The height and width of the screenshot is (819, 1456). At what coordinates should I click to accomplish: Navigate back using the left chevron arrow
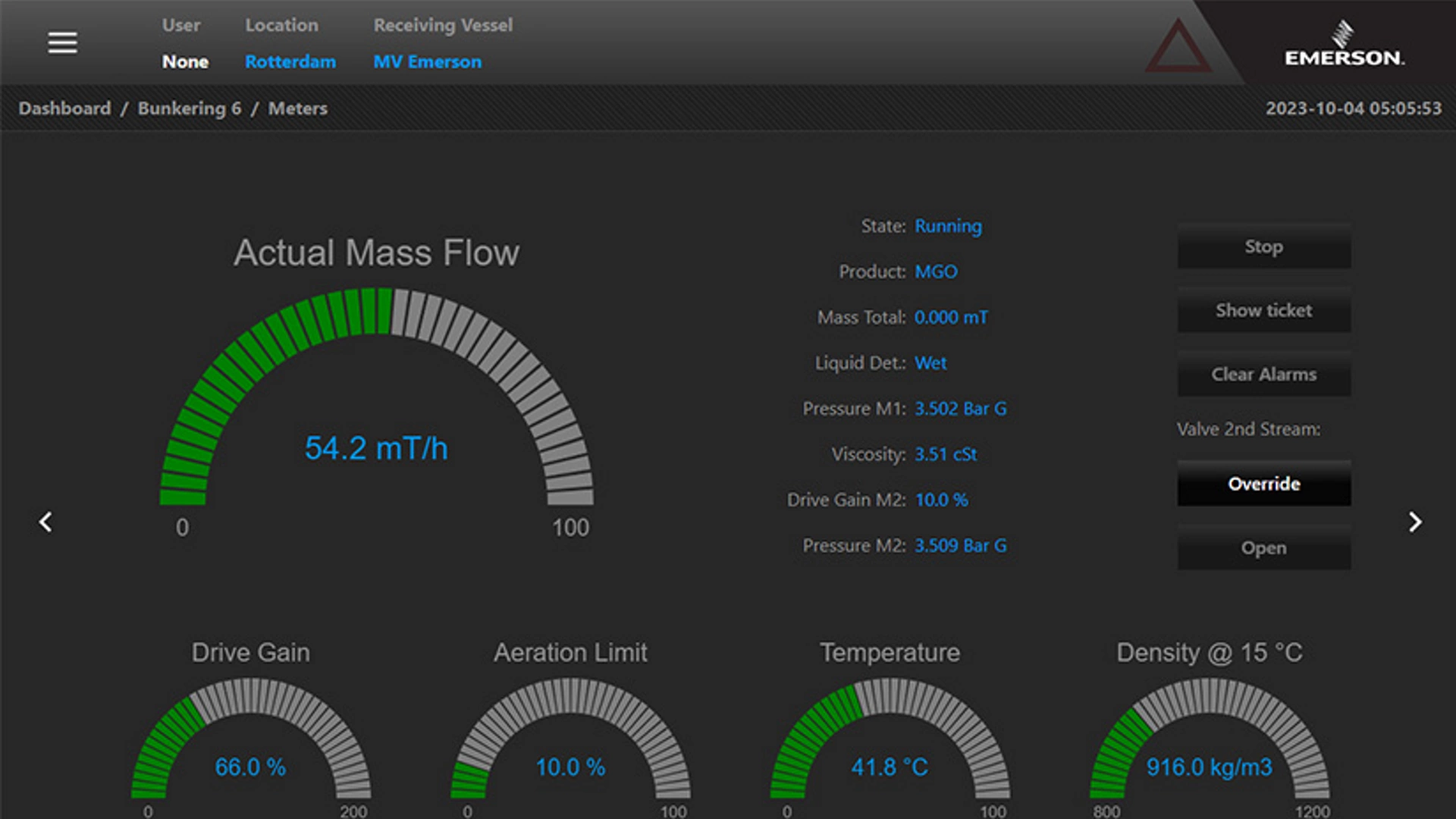click(45, 522)
